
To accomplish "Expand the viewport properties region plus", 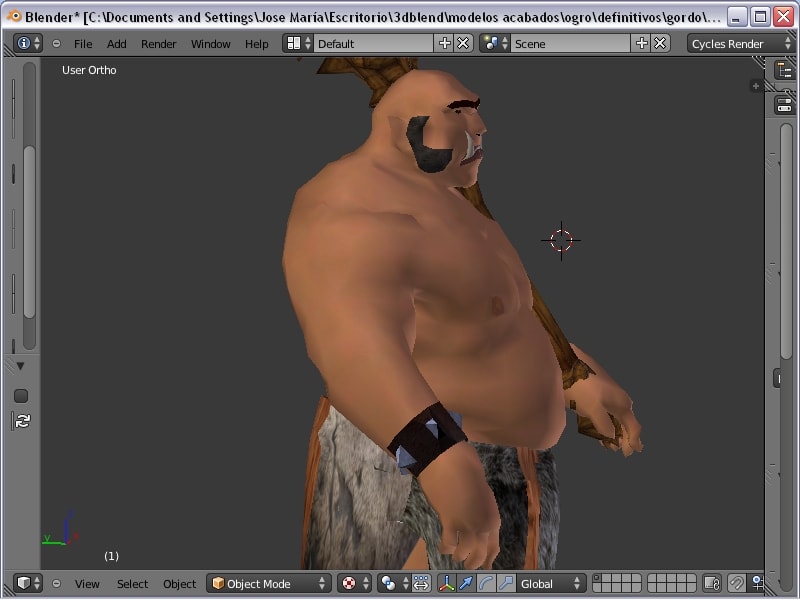I will tap(756, 86).
